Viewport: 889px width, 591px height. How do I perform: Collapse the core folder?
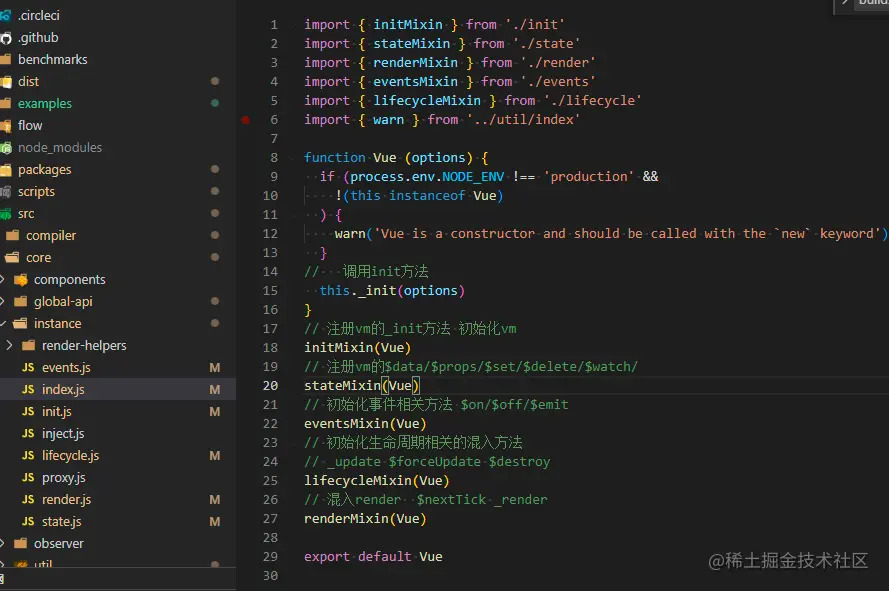pyautogui.click(x=39, y=257)
